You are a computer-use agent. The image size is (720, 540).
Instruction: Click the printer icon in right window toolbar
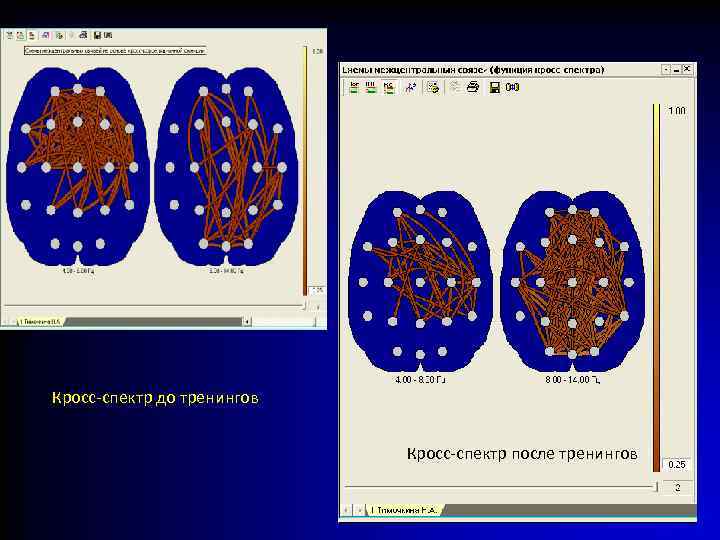coord(472,87)
